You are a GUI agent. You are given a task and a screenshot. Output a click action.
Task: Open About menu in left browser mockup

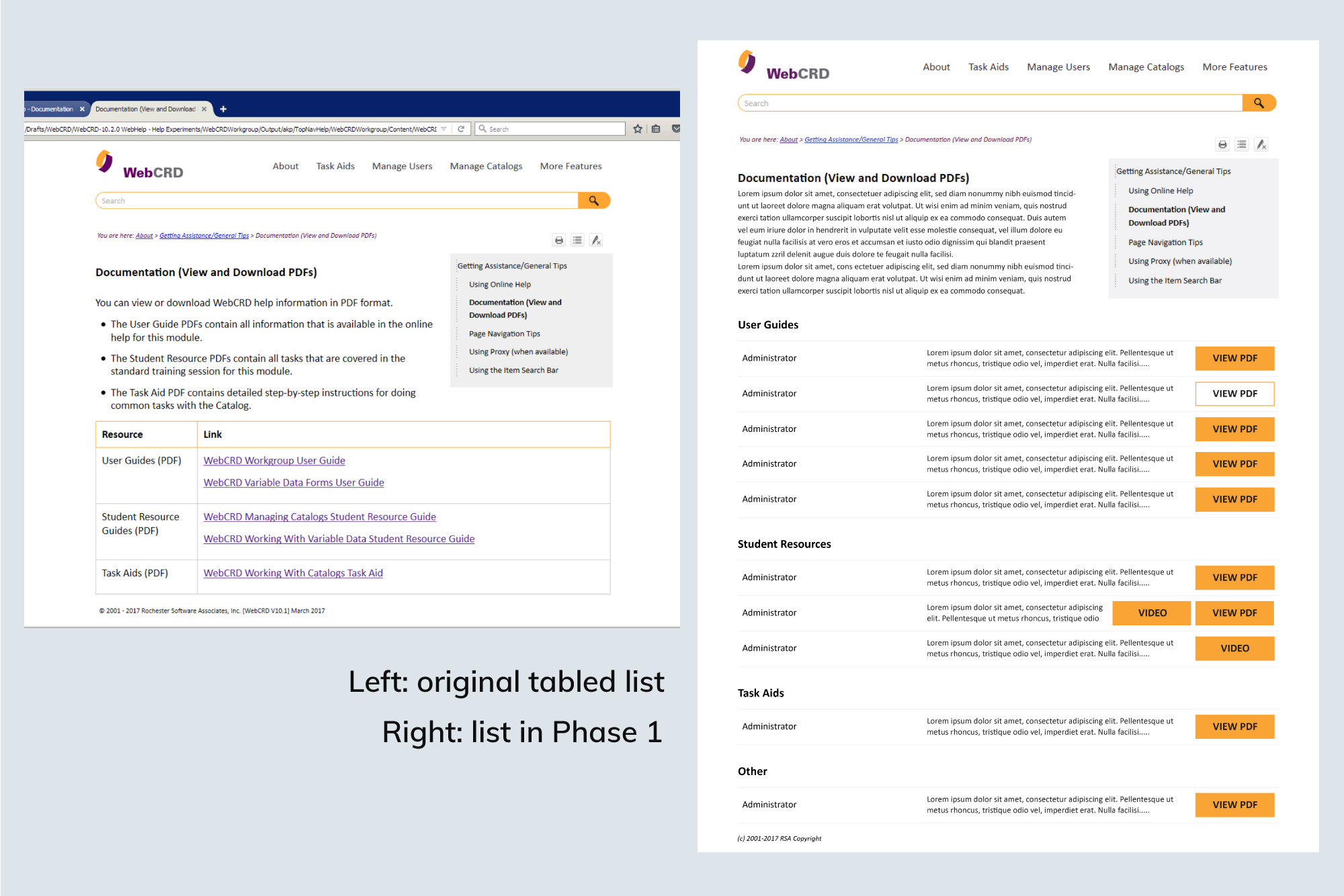286,166
